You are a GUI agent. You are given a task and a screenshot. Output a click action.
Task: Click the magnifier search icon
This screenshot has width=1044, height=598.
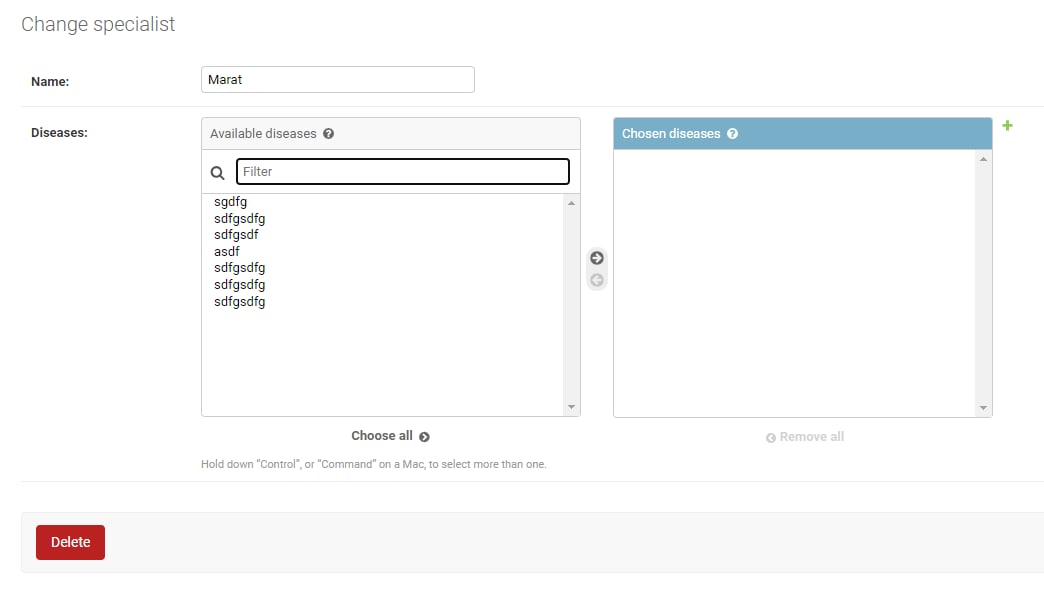[218, 173]
